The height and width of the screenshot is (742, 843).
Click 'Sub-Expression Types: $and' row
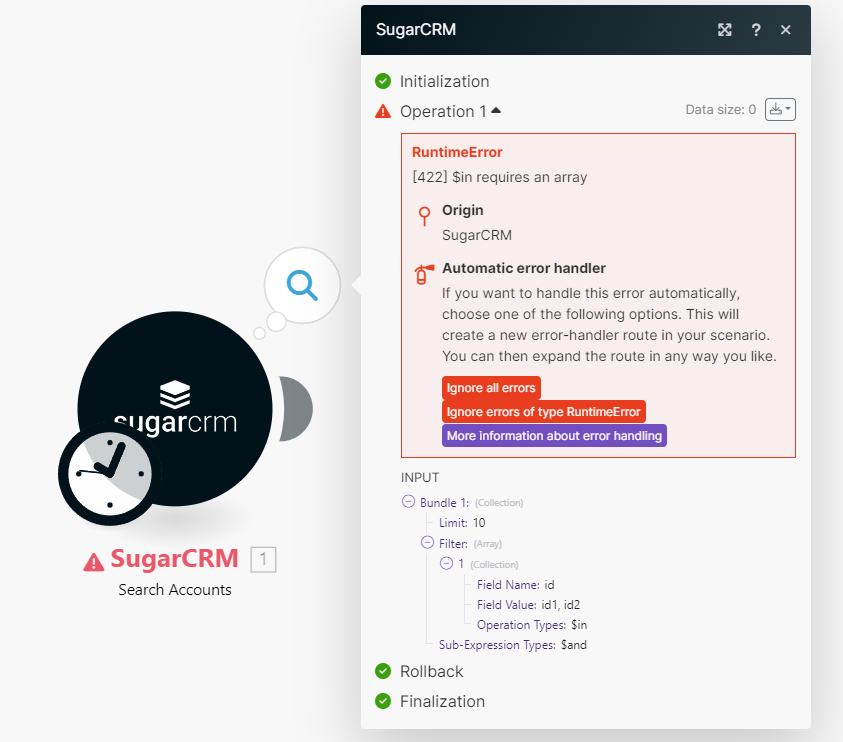point(513,645)
